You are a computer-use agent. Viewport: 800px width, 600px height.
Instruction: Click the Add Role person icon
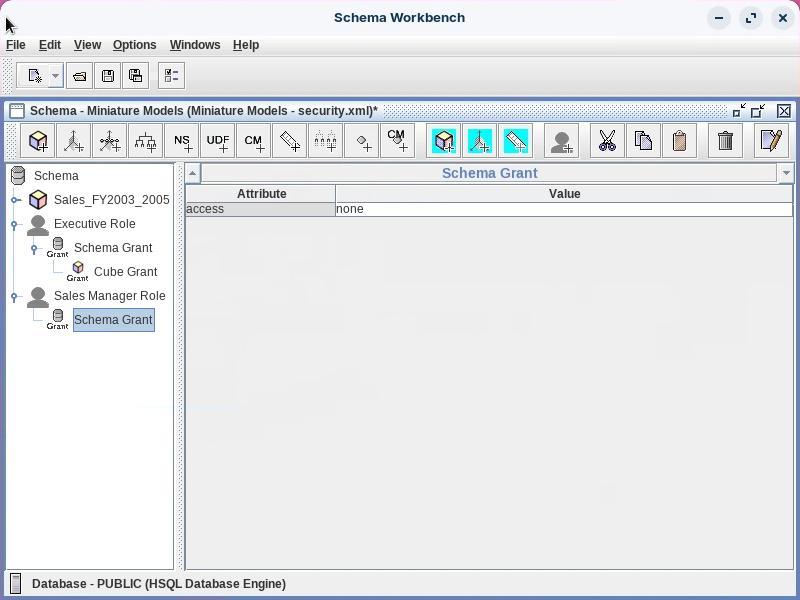[562, 141]
